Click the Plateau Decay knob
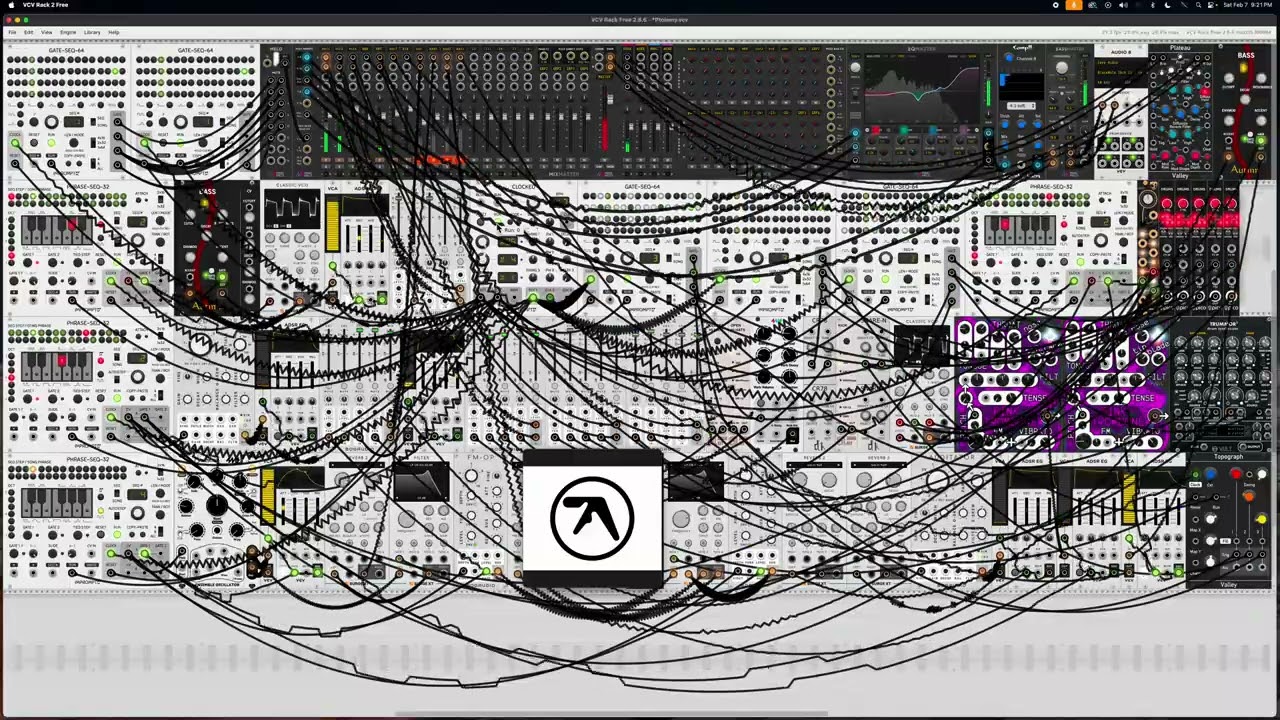1280x720 pixels. pos(1195,110)
